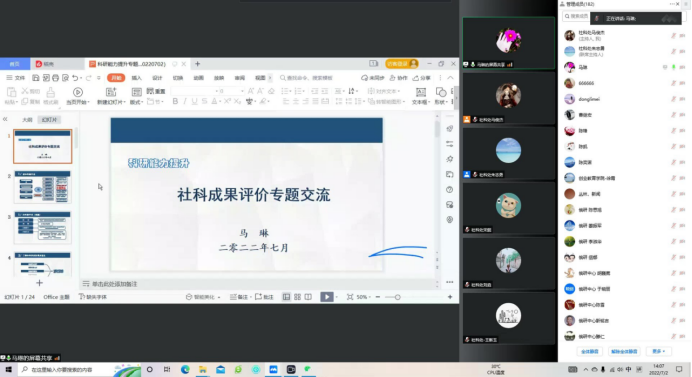The image size is (692, 377).
Task: Click the Share button in WPS
Action: (422, 78)
